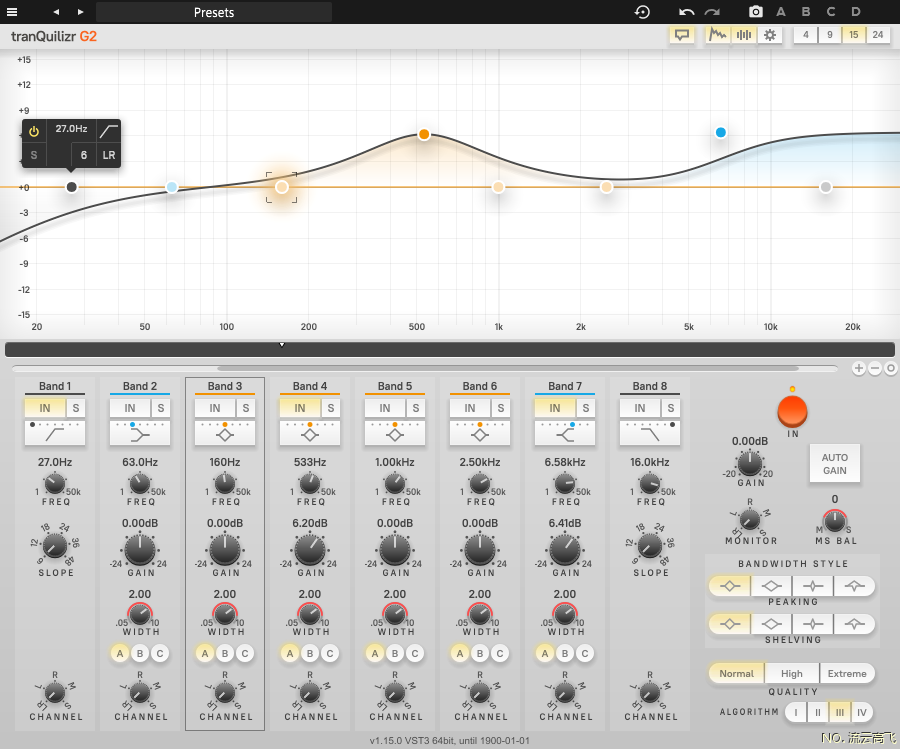Open Band 3 peaking filter type selector
Image resolution: width=900 pixels, height=749 pixels.
(224, 433)
